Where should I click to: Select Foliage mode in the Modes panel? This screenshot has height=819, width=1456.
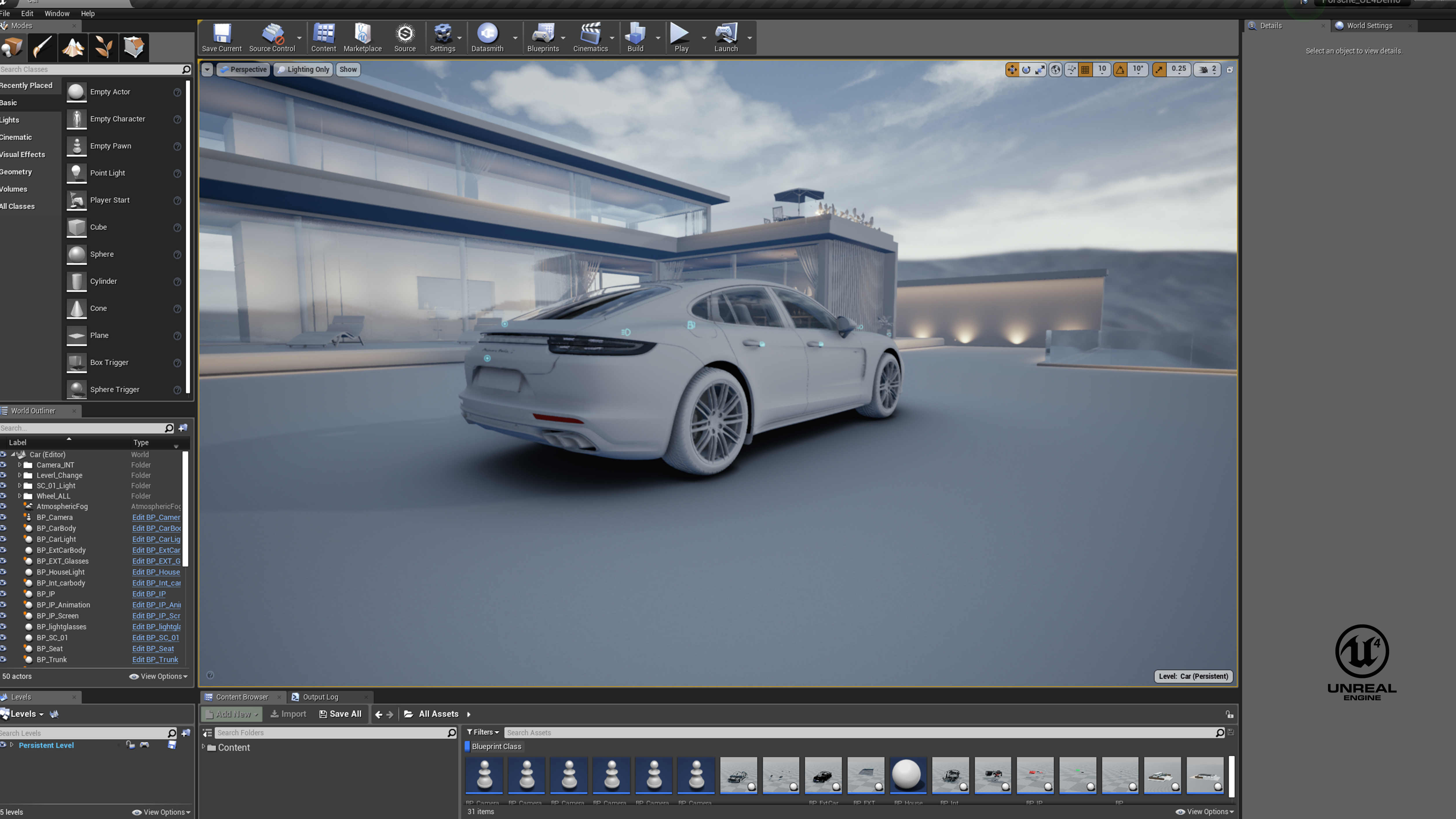click(103, 47)
